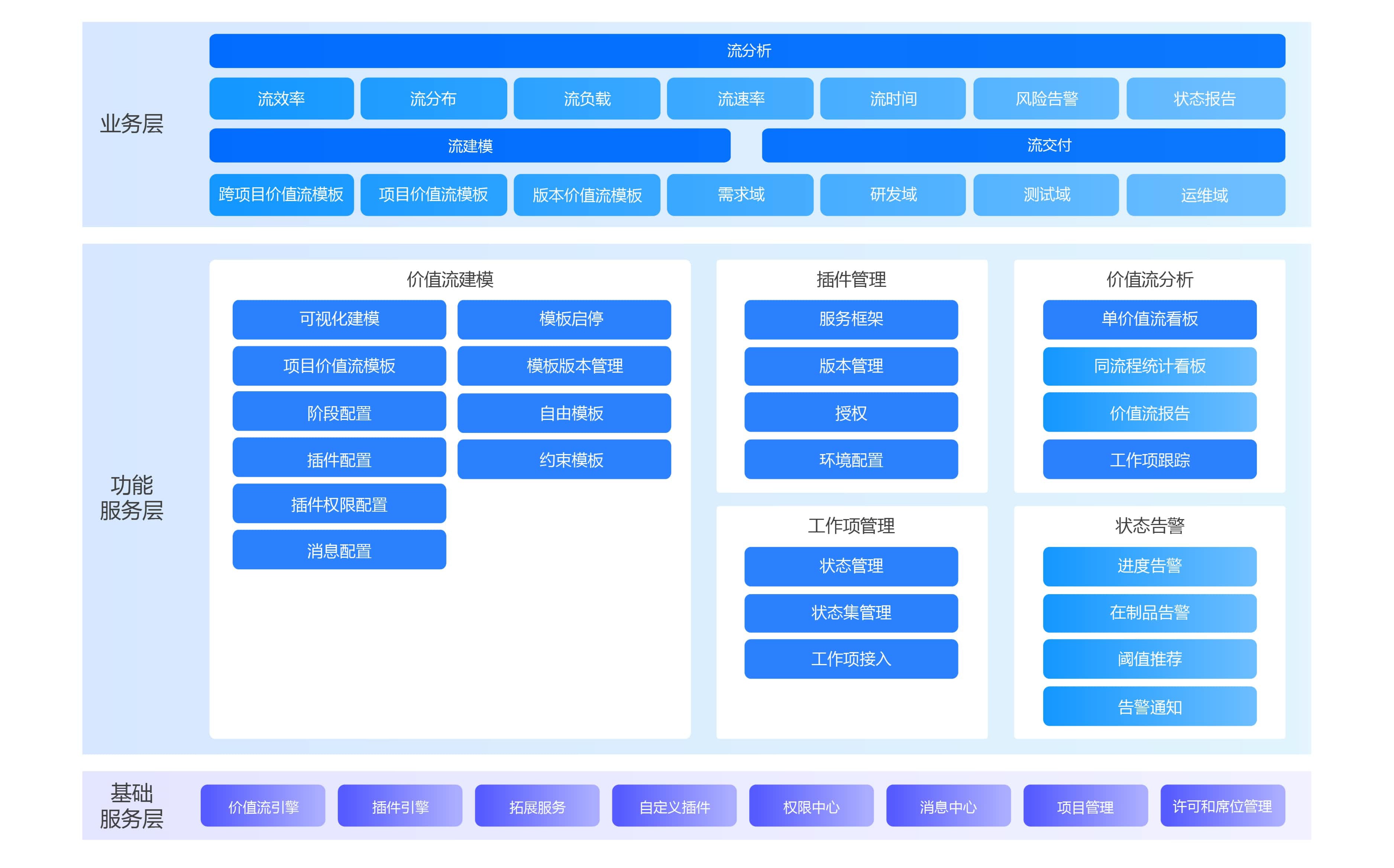Open 服务框架 under 插件管理
Screen dimensions: 1394x868
click(850, 319)
